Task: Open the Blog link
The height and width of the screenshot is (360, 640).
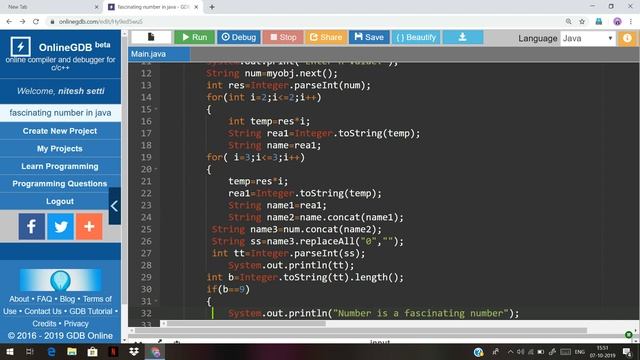Action: (x=67, y=299)
